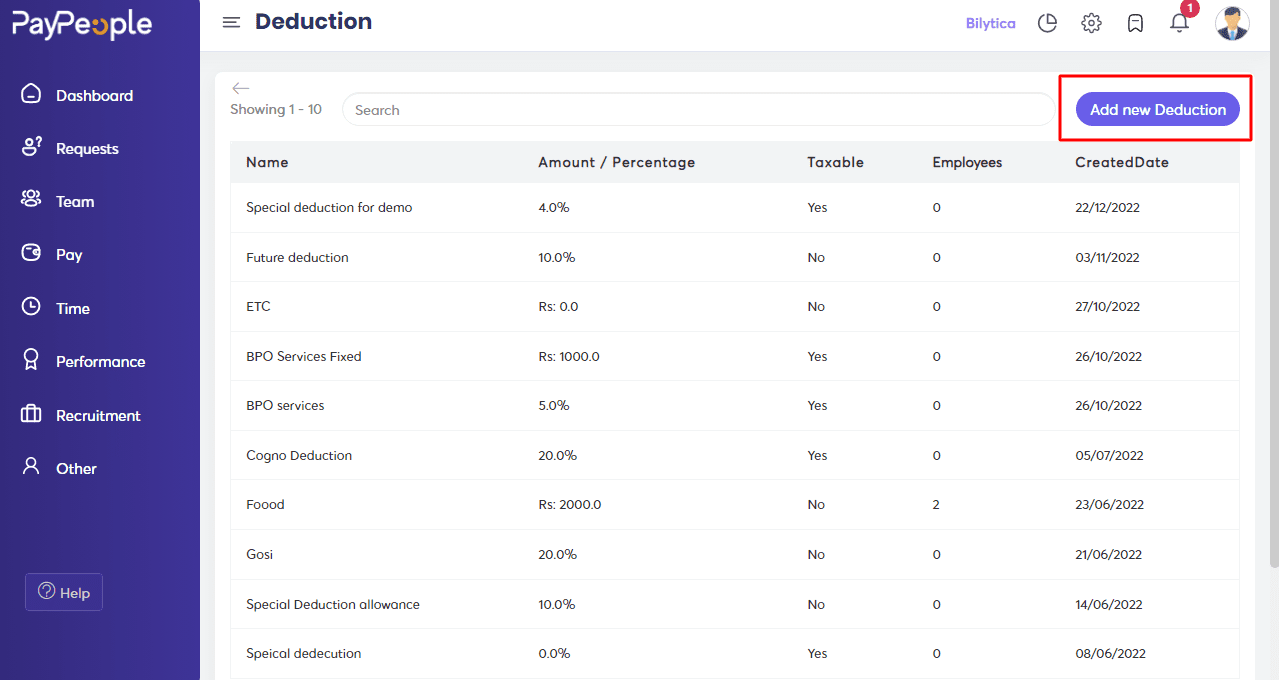Click the Add new Deduction button
Image resolution: width=1279 pixels, height=680 pixels.
tap(1157, 110)
